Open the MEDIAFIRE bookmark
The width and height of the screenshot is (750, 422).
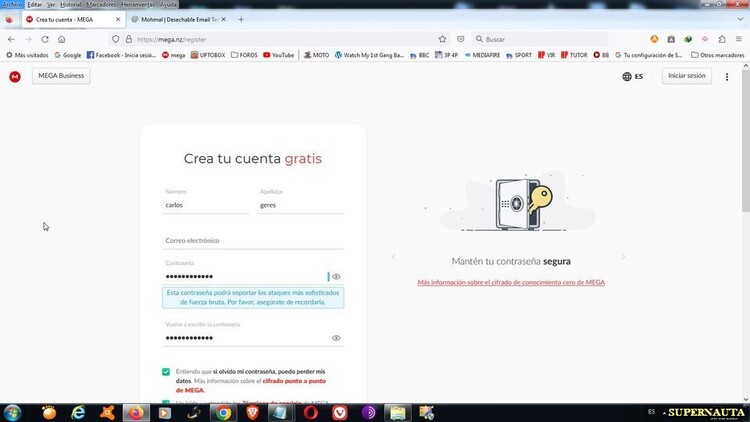click(x=482, y=55)
